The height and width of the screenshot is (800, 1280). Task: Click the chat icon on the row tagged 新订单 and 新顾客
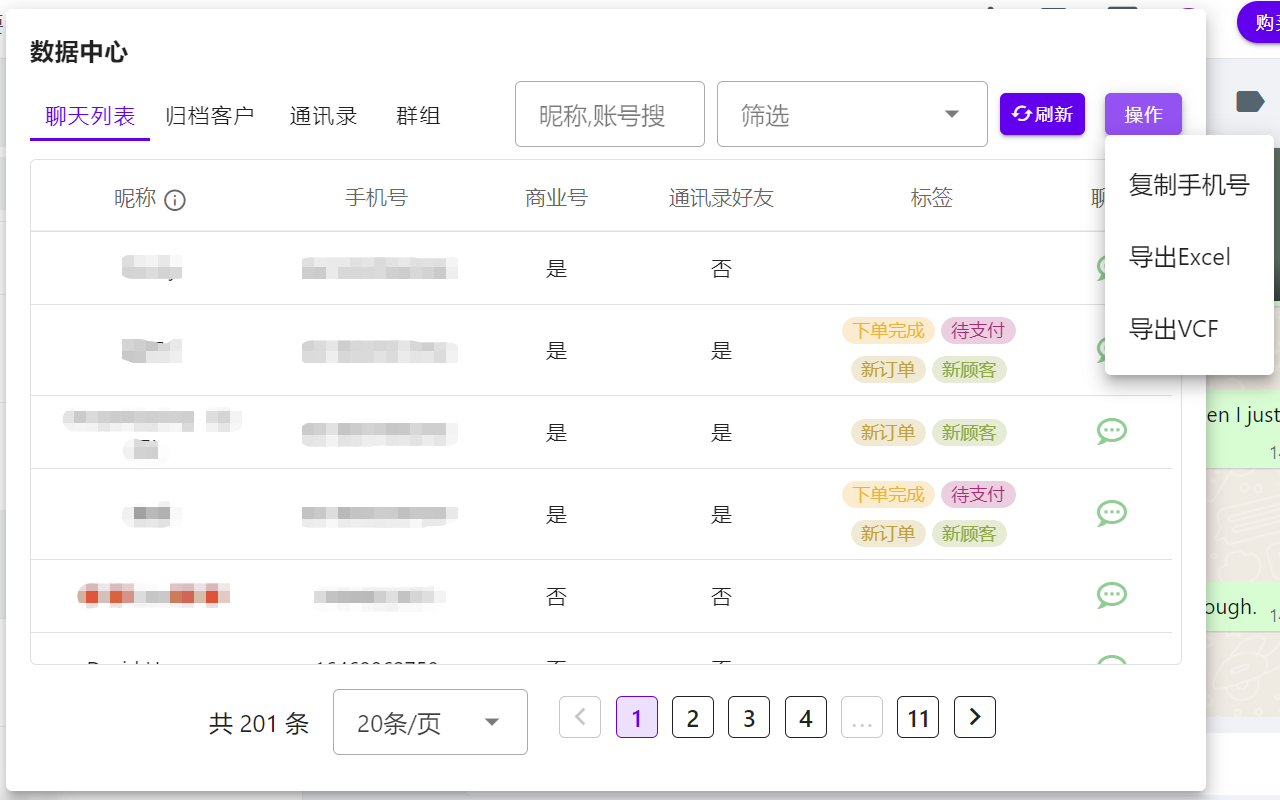(x=1111, y=431)
